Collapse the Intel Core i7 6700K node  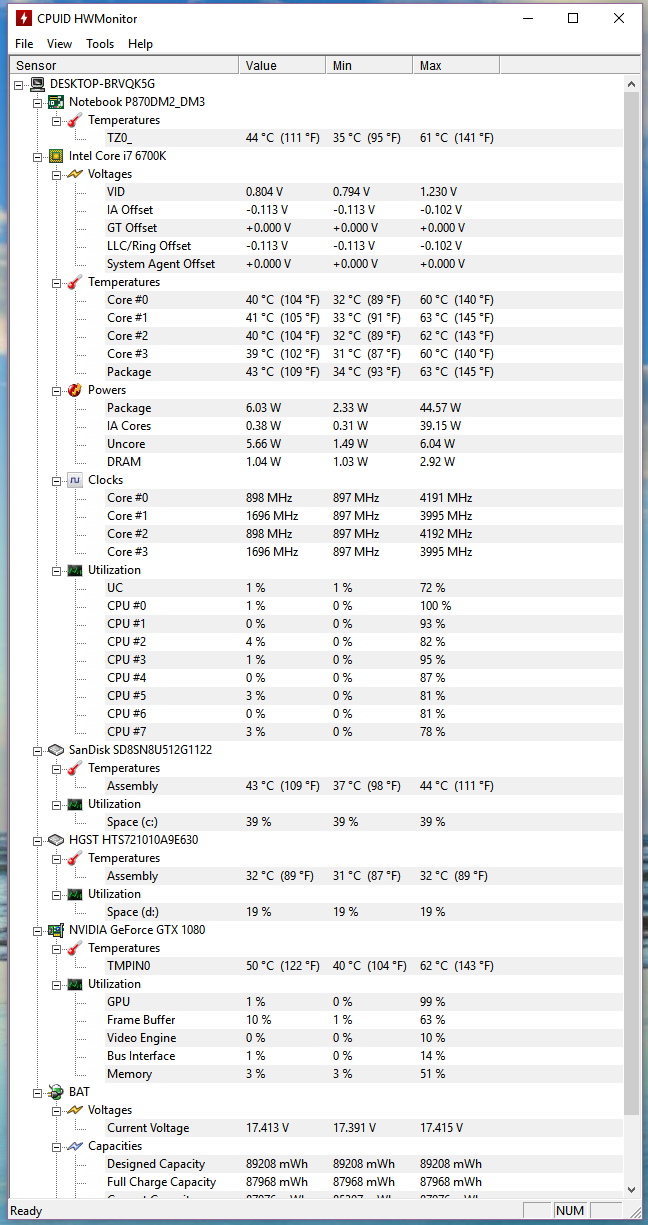point(39,156)
